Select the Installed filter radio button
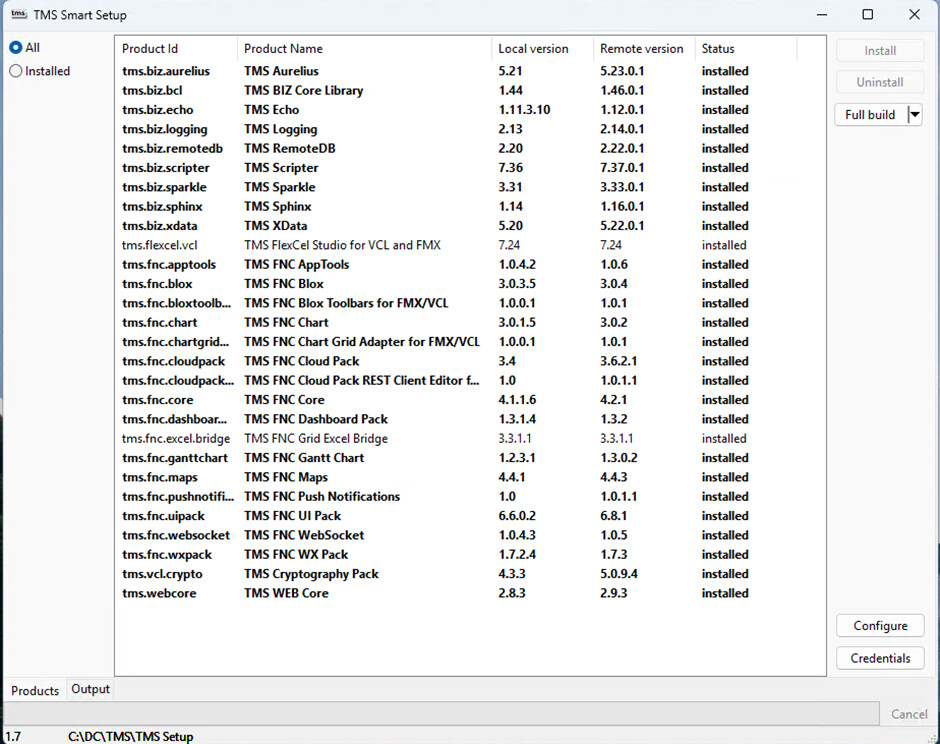940x744 pixels. click(16, 71)
